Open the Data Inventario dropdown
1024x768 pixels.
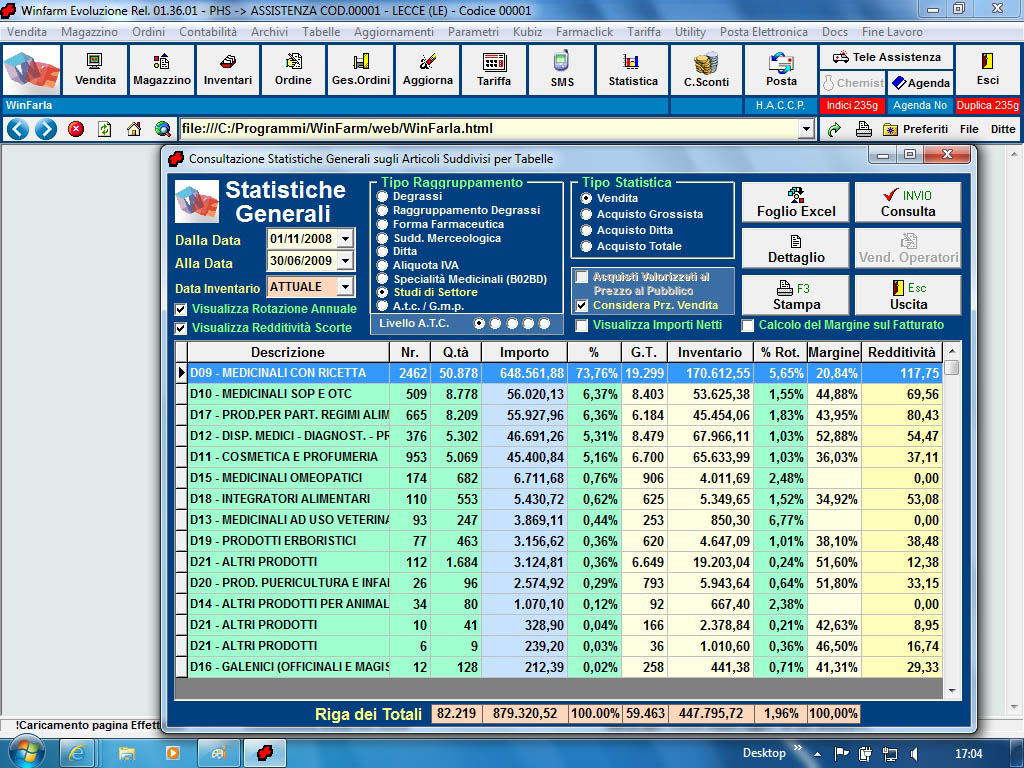click(x=345, y=287)
